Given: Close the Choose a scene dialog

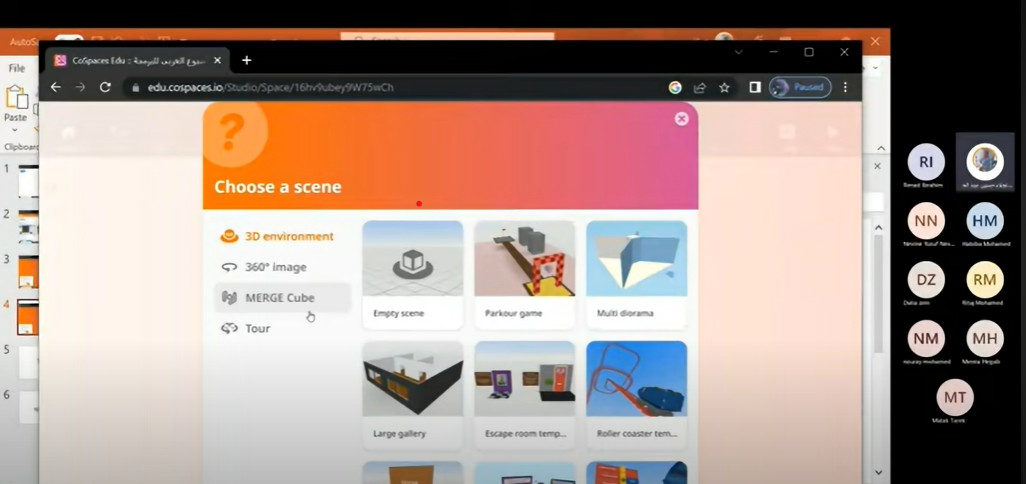Looking at the screenshot, I should tap(681, 118).
